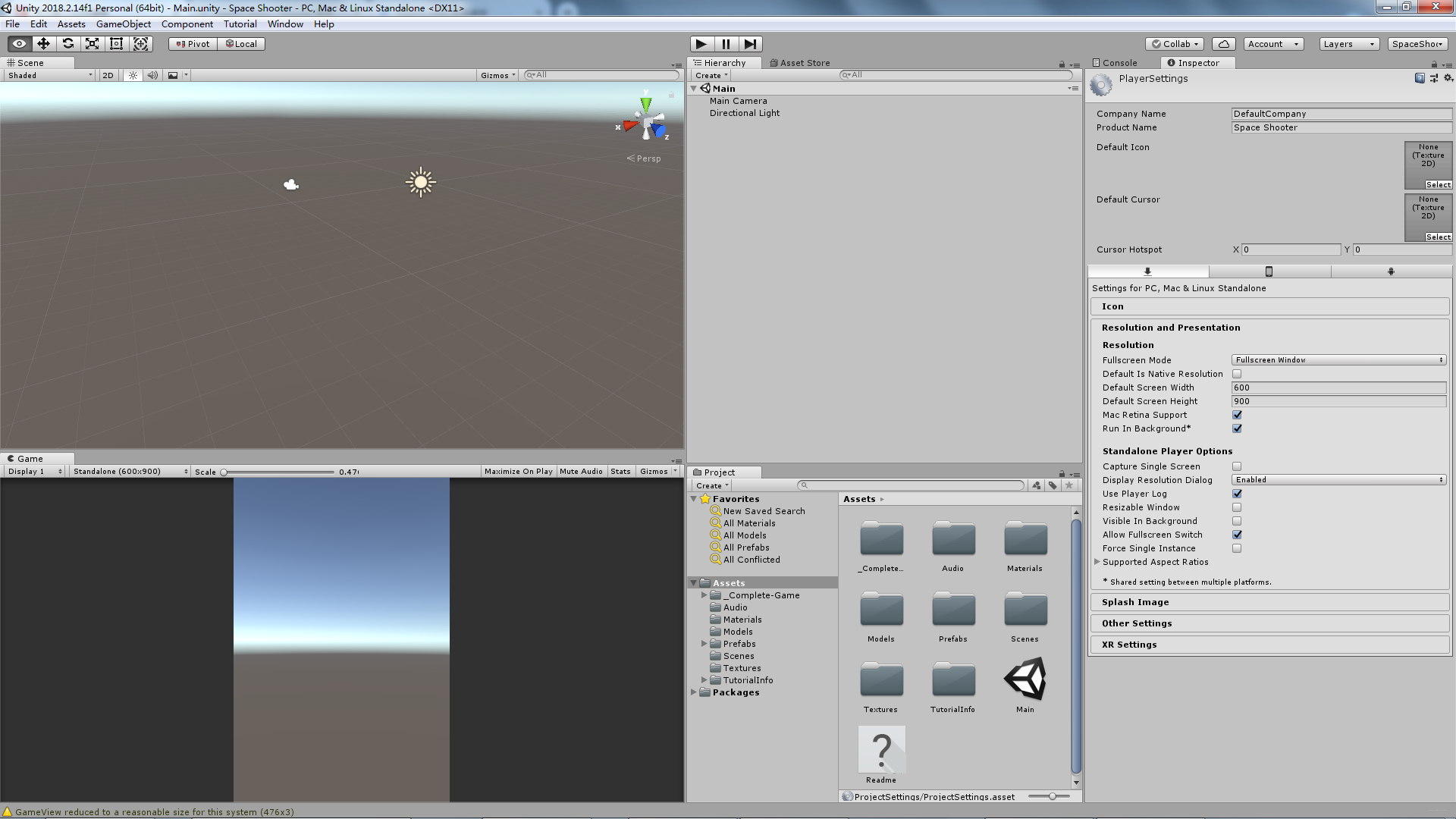
Task: Select the Directional Light sun gizmo
Action: tap(421, 182)
